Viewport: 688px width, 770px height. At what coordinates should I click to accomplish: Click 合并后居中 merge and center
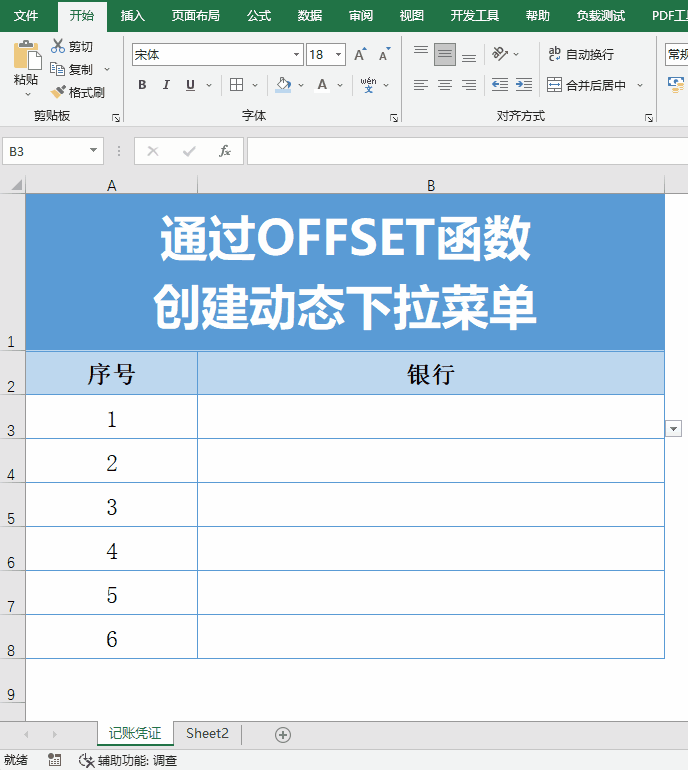[586, 85]
